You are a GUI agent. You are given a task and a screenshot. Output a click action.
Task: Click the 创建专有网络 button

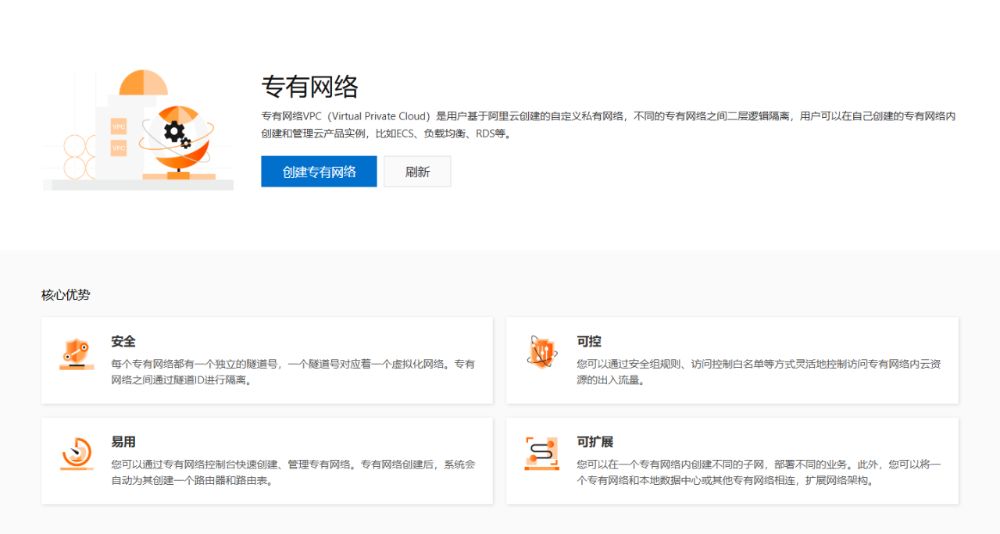(319, 171)
